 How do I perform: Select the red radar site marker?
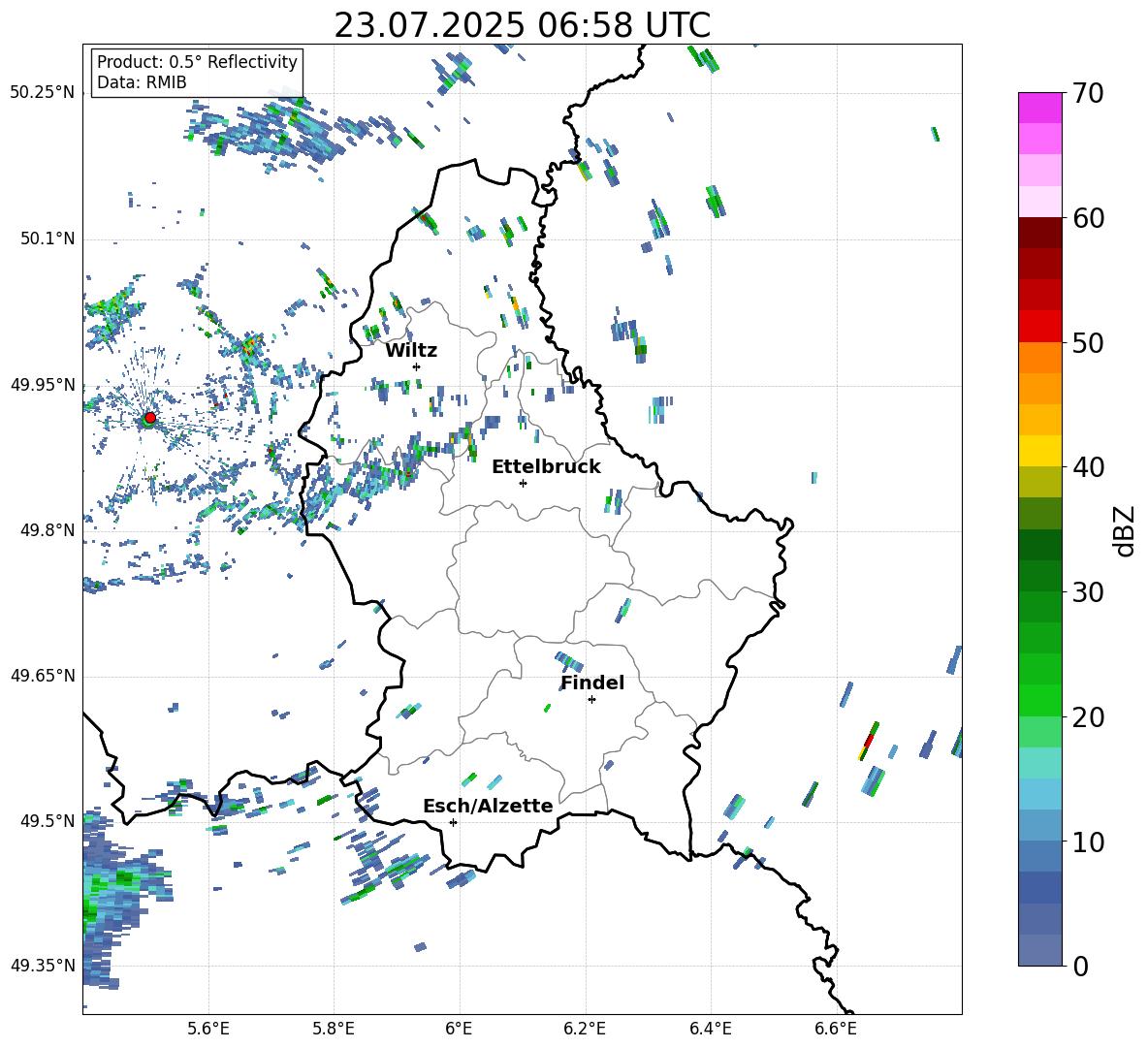[x=150, y=418]
